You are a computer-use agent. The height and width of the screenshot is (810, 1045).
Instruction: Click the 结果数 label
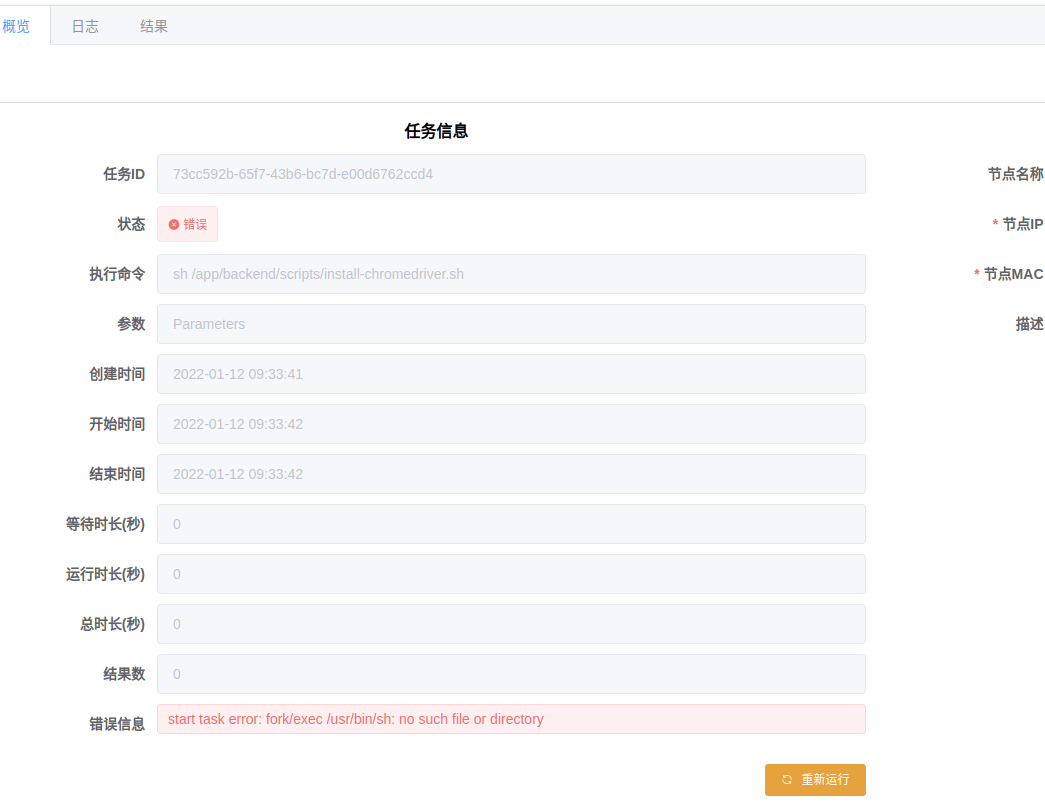[124, 674]
